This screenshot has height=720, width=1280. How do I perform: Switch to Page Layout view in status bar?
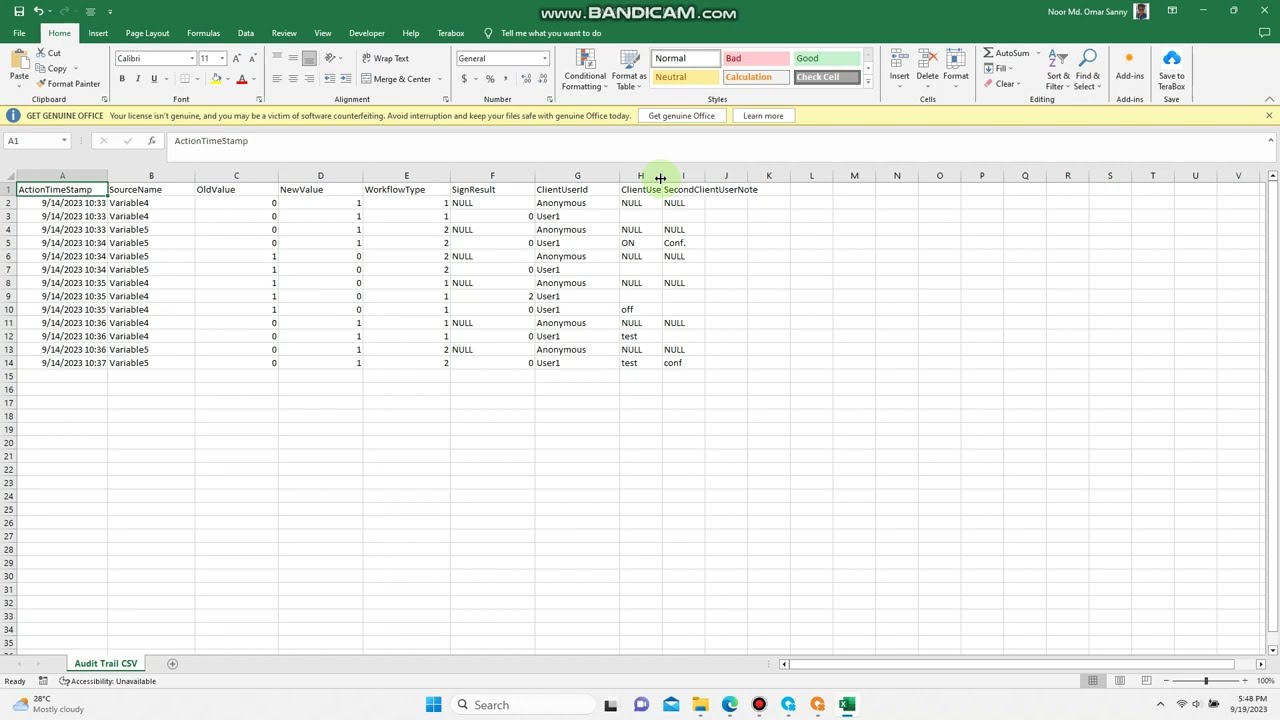[1119, 681]
